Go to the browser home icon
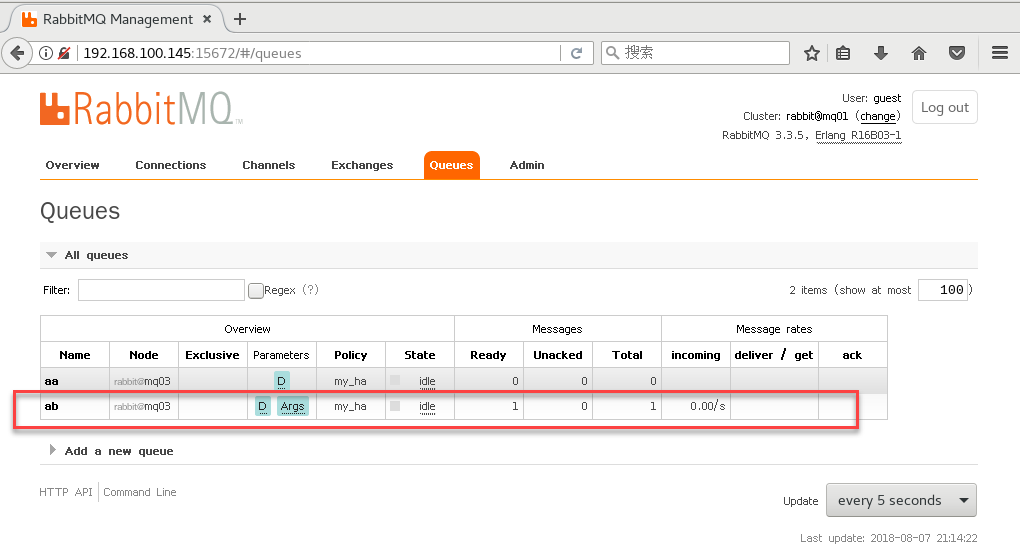The width and height of the screenshot is (1020, 552). click(919, 53)
